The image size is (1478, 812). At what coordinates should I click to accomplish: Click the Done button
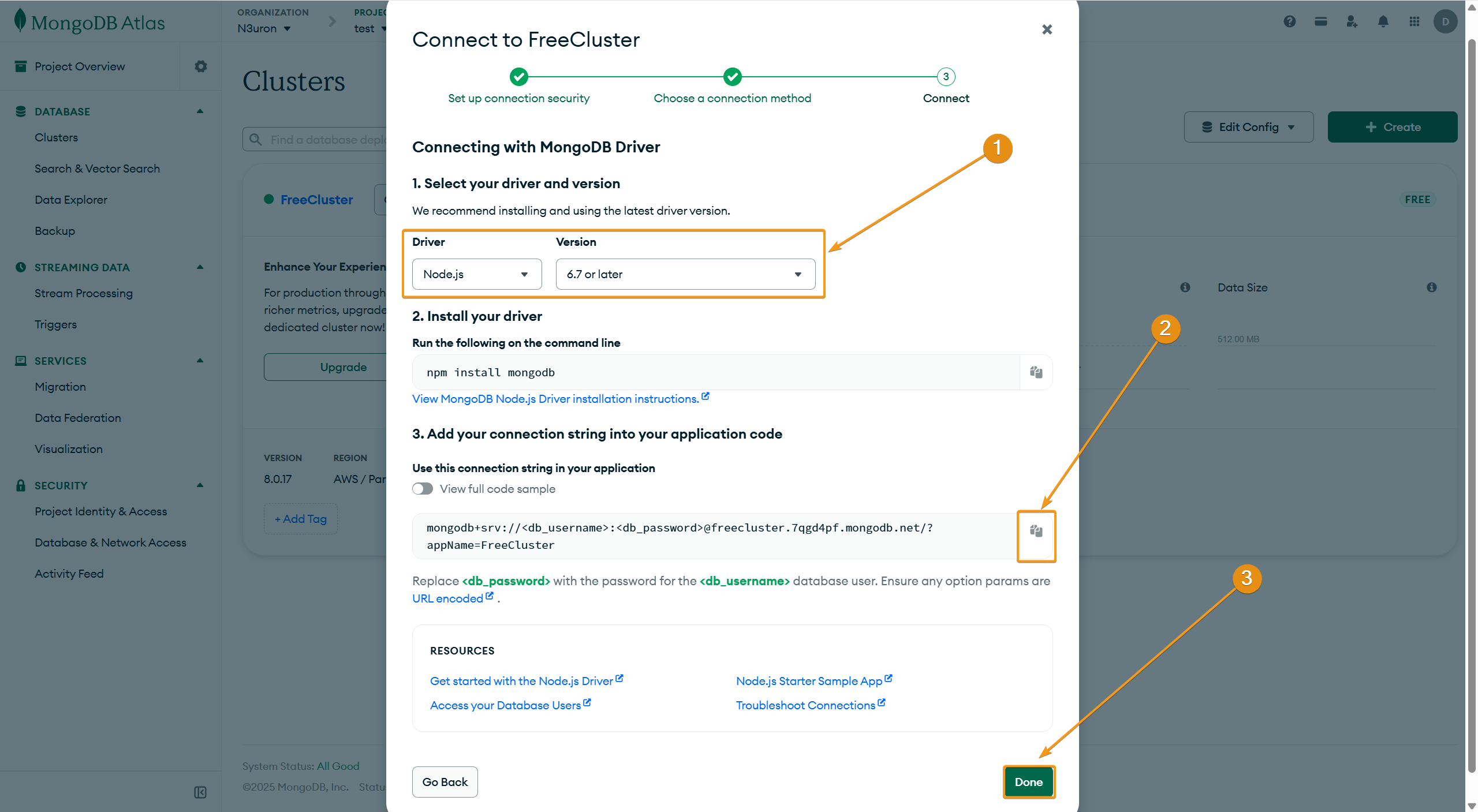(1028, 782)
